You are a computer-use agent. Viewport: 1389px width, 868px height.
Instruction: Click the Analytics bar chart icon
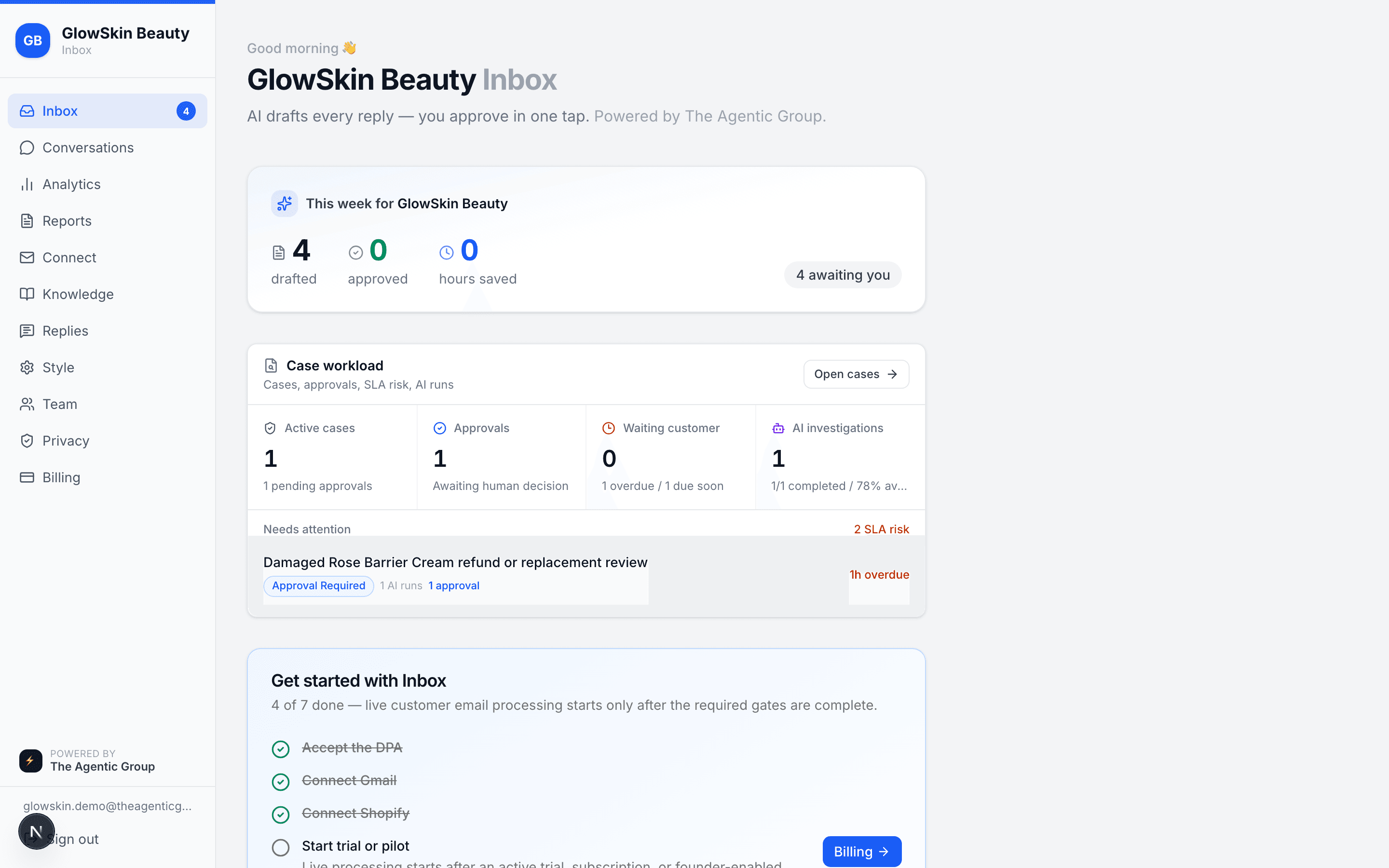[27, 184]
